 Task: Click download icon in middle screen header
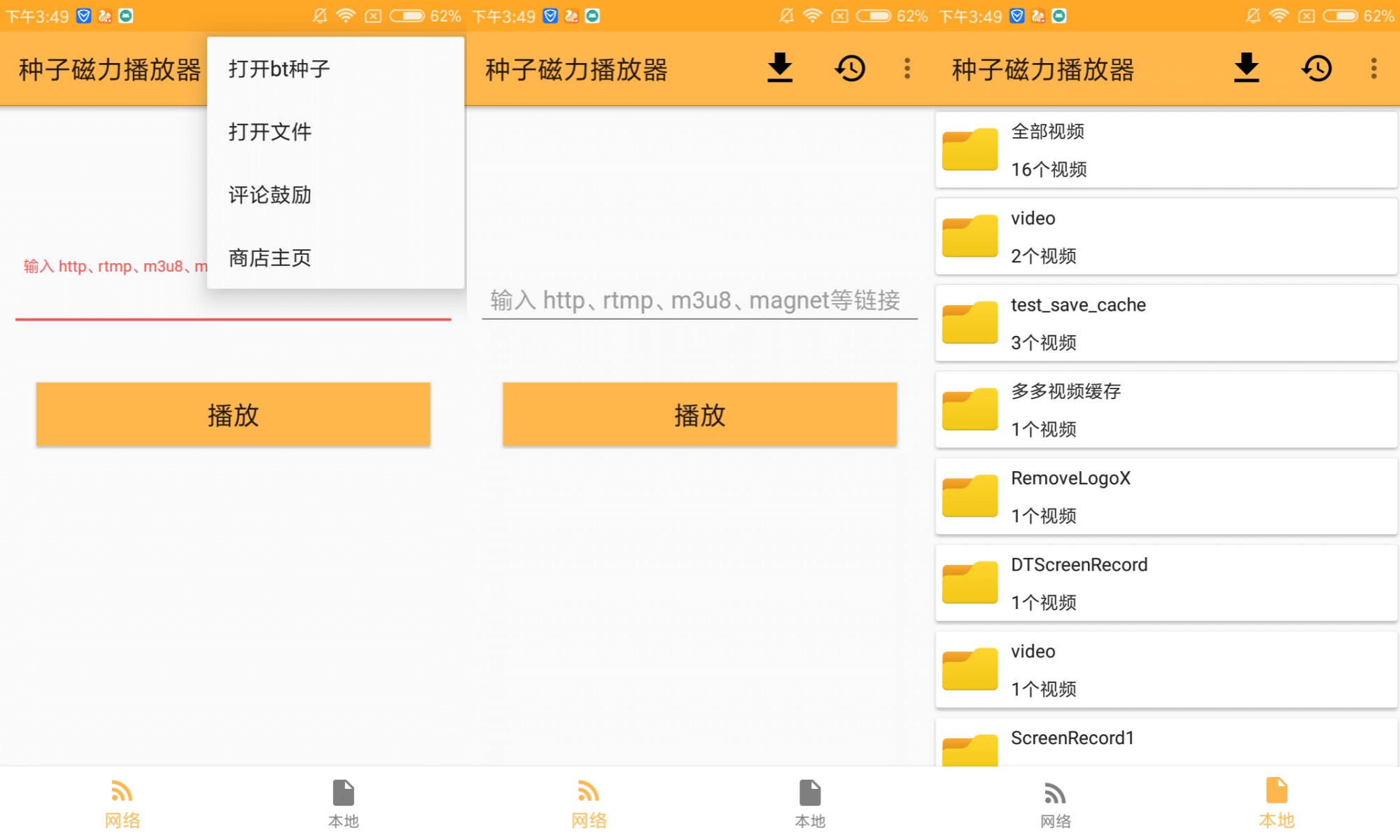(780, 68)
